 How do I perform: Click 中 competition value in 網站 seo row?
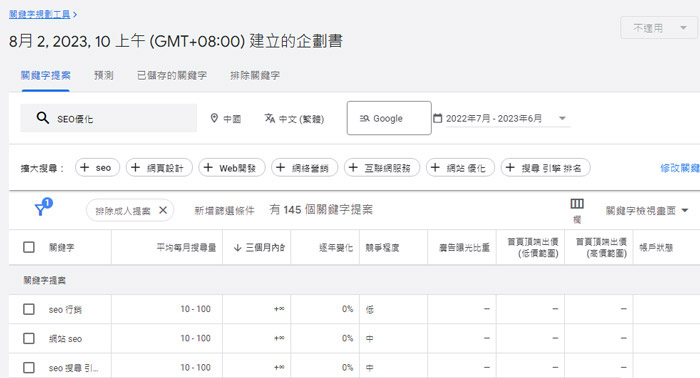pos(370,339)
